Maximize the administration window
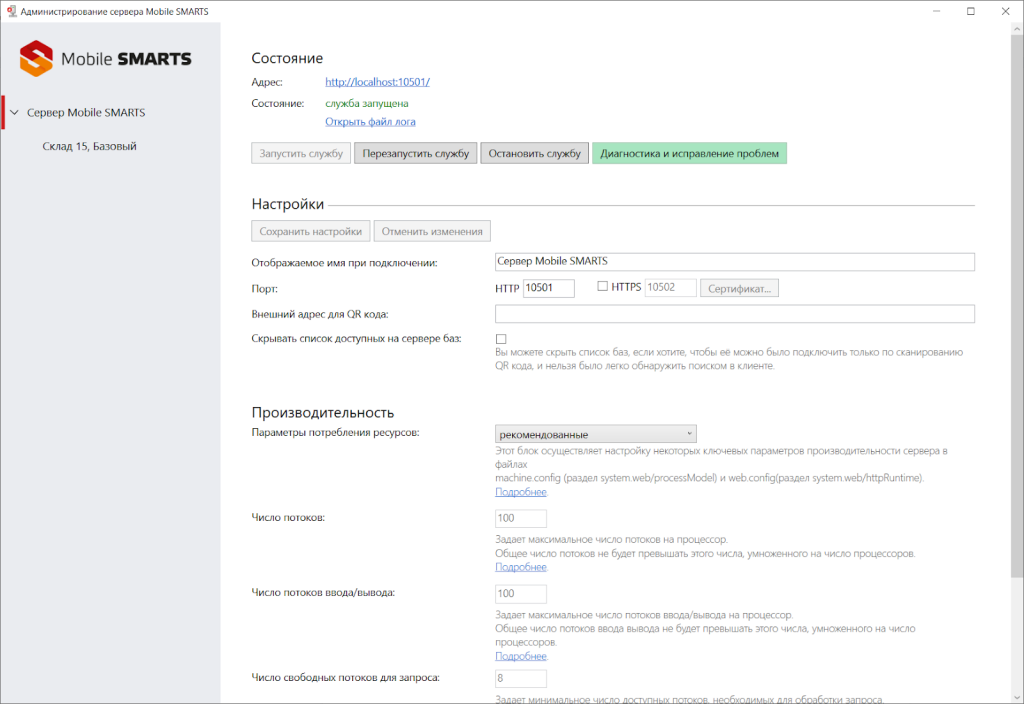The width and height of the screenshot is (1024, 704). 971,11
